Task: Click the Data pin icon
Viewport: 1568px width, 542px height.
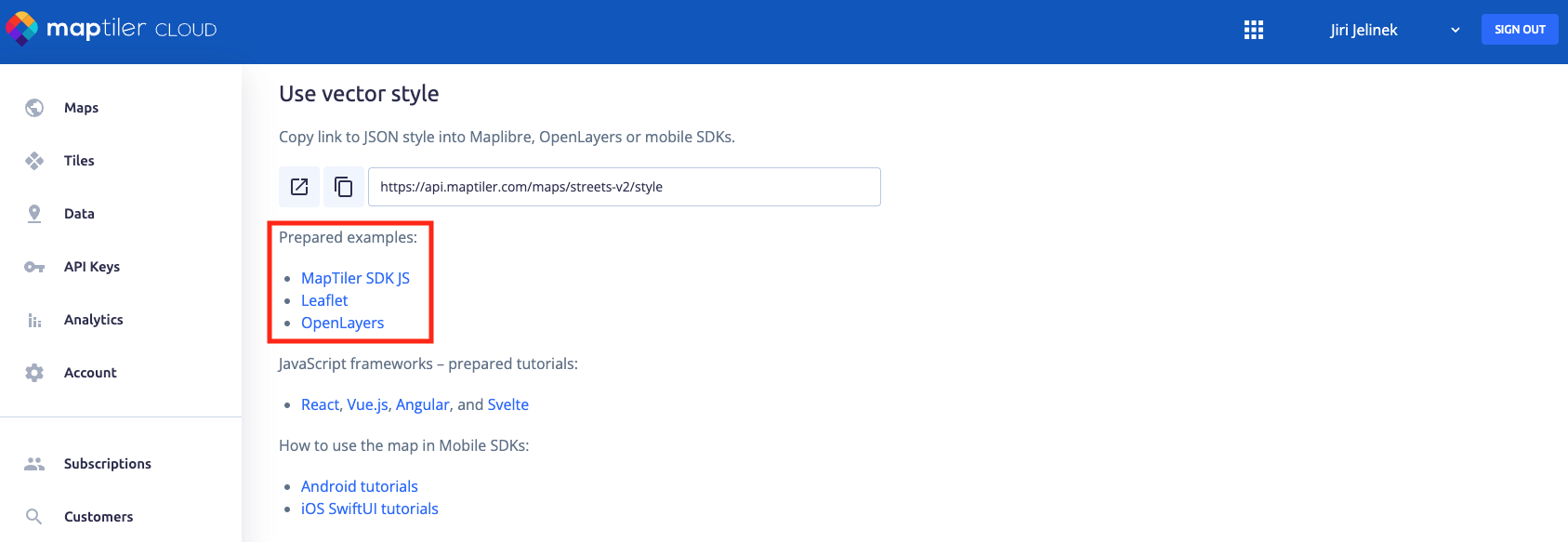Action: pos(34,214)
